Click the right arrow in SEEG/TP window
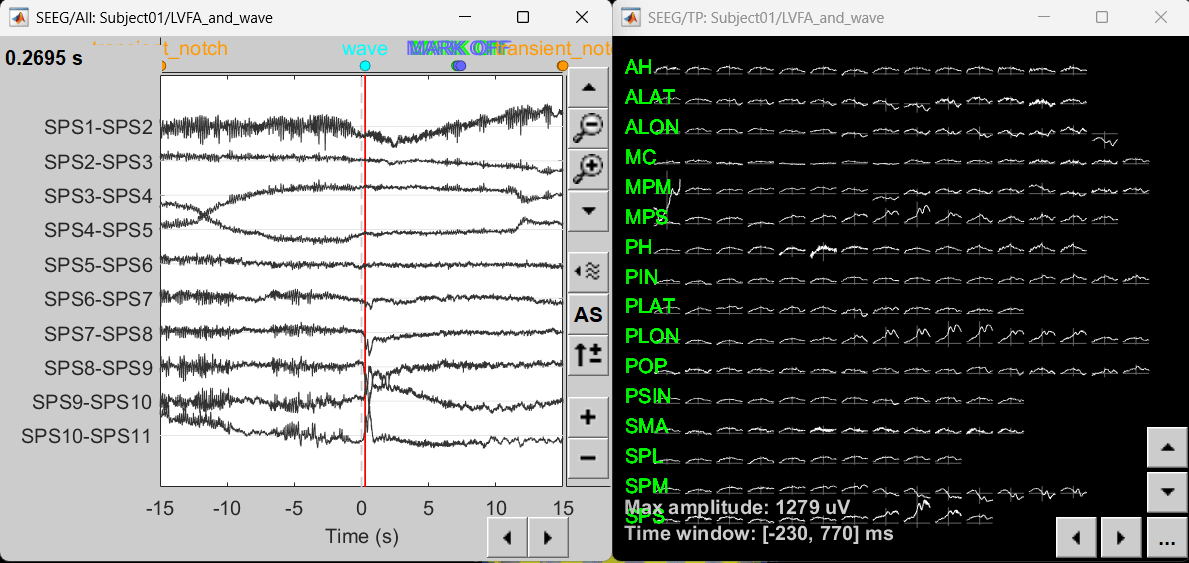This screenshot has height=563, width=1189. (x=1120, y=539)
